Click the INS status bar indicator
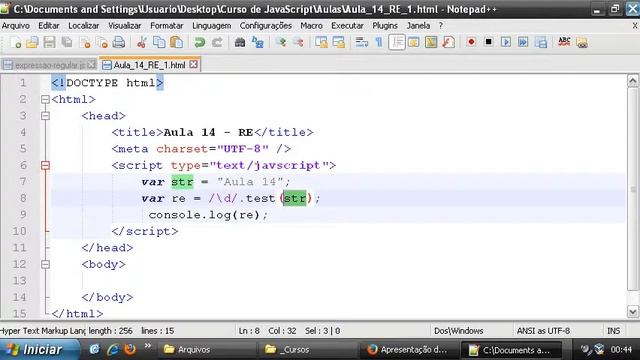The height and width of the screenshot is (360, 640). pos(613,331)
